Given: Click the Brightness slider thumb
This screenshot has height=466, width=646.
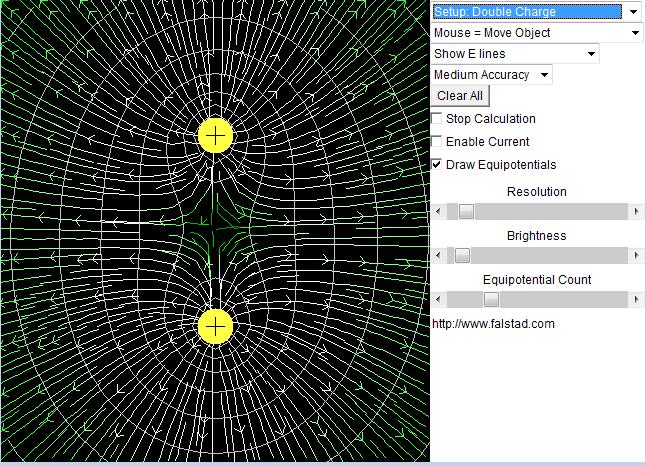Looking at the screenshot, I should pos(462,255).
